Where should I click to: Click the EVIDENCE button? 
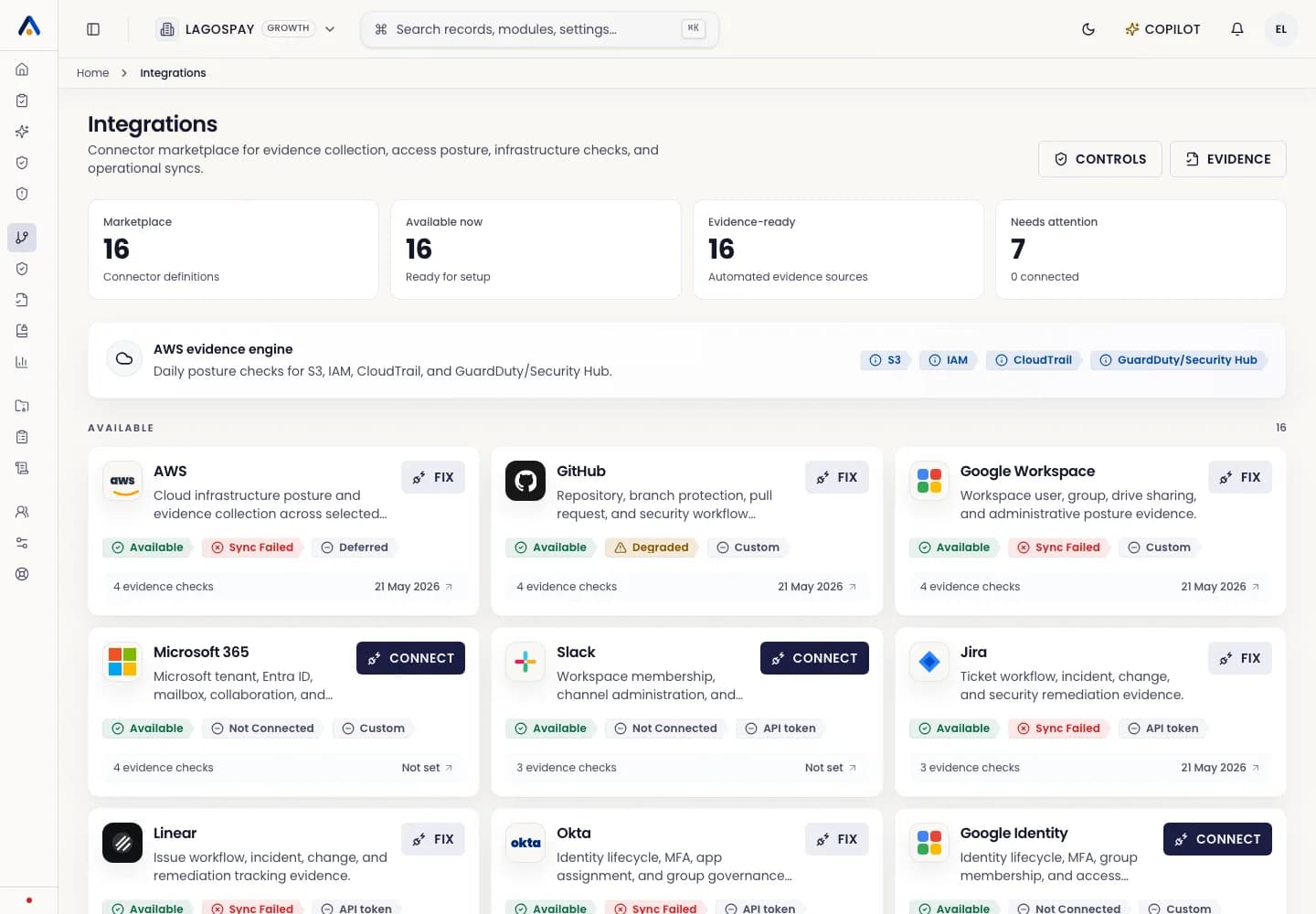(1228, 159)
